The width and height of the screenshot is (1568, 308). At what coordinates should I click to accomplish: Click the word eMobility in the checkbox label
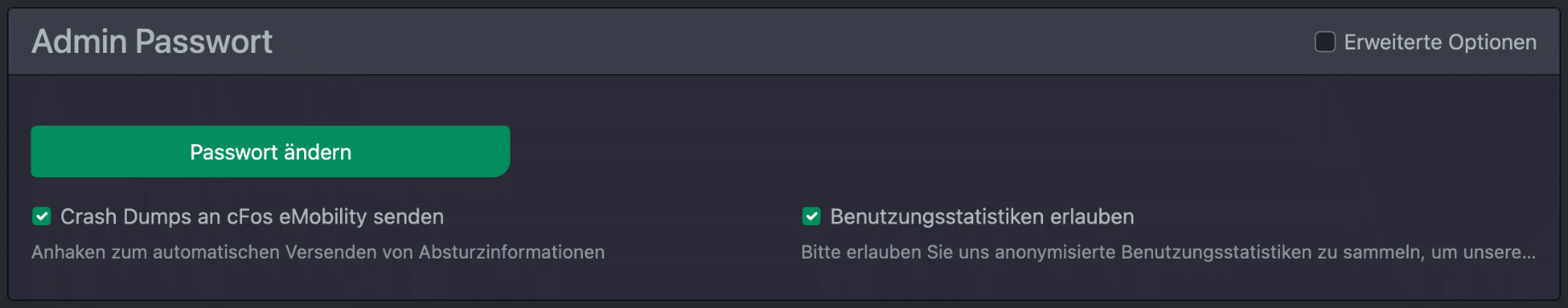322,217
